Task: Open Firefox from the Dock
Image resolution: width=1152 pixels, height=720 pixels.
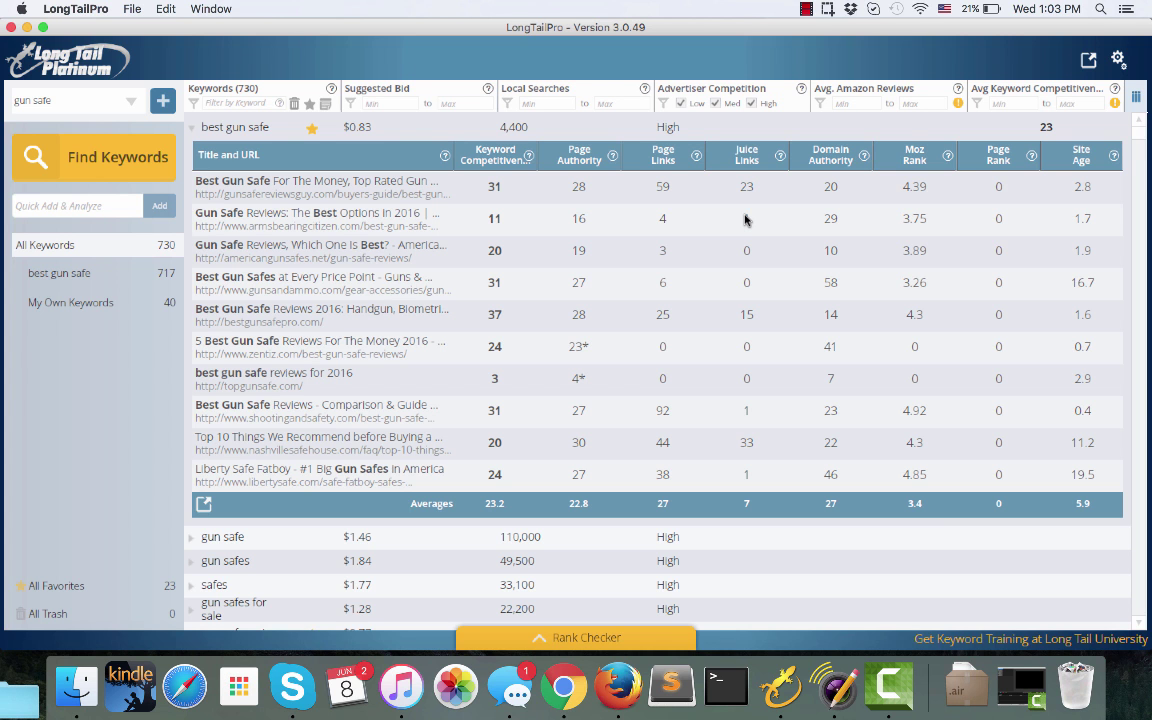Action: (618, 685)
